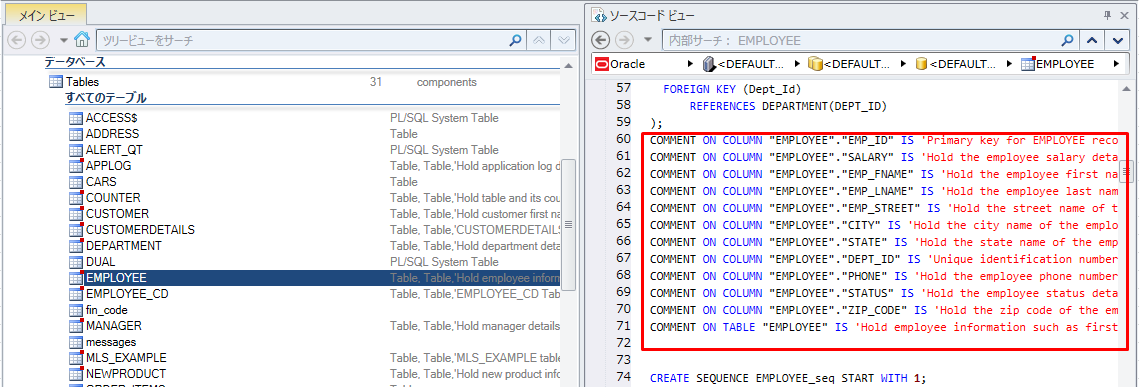The width and height of the screenshot is (1139, 387).
Task: Click the ADDRESS table icon
Action: (x=76, y=134)
